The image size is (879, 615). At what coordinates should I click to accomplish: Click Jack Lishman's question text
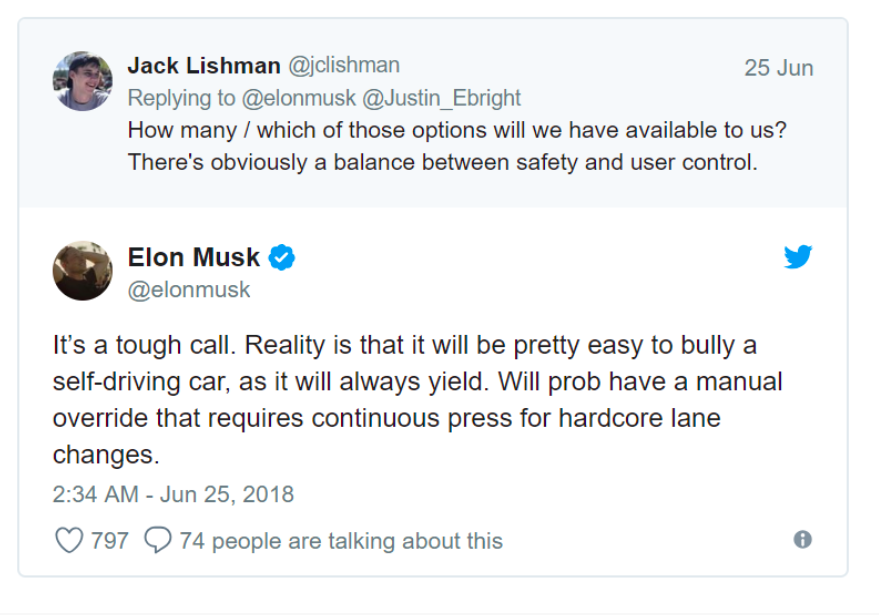(x=457, y=146)
